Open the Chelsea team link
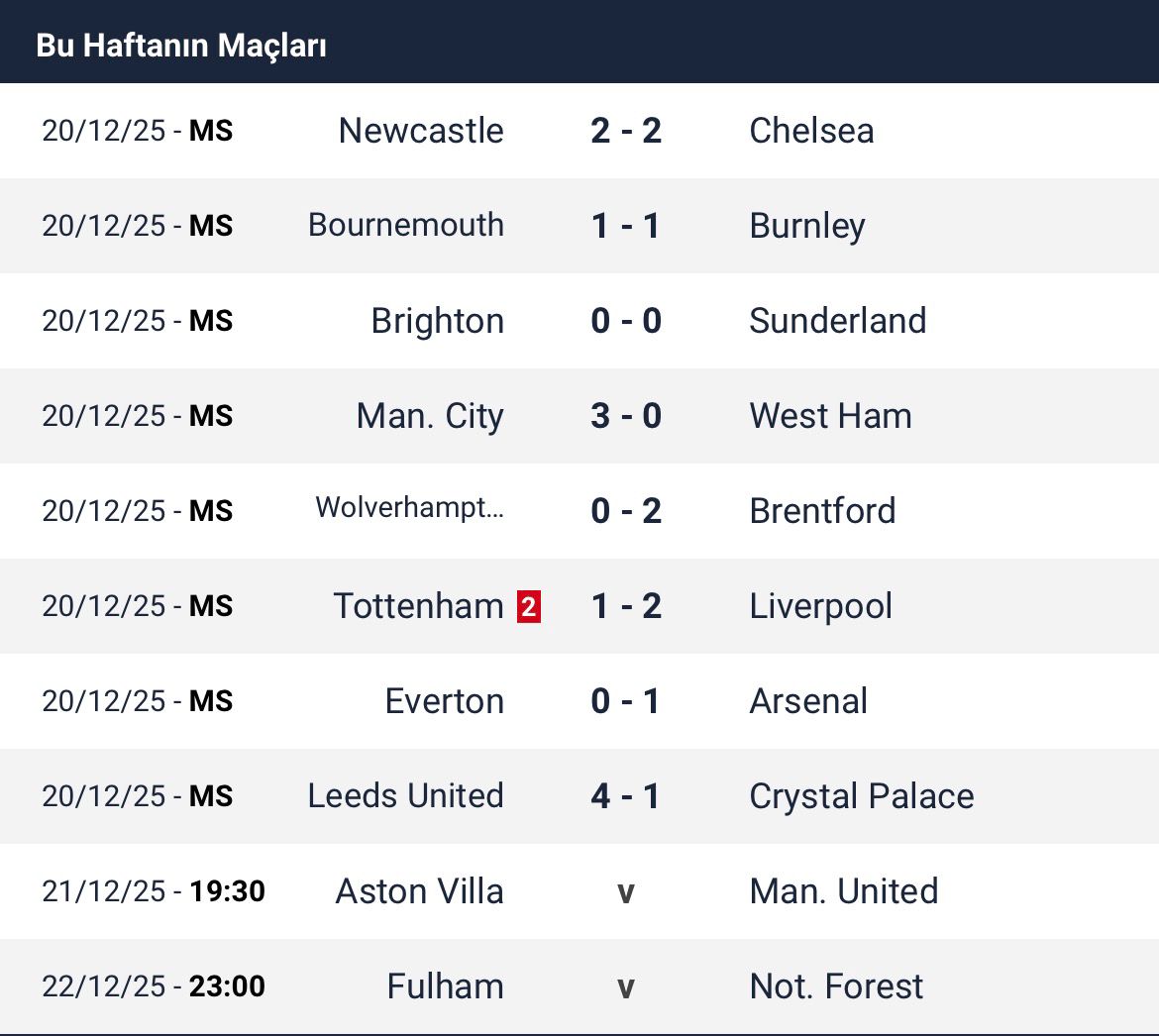Viewport: 1159px width, 1036px height. pos(811,131)
